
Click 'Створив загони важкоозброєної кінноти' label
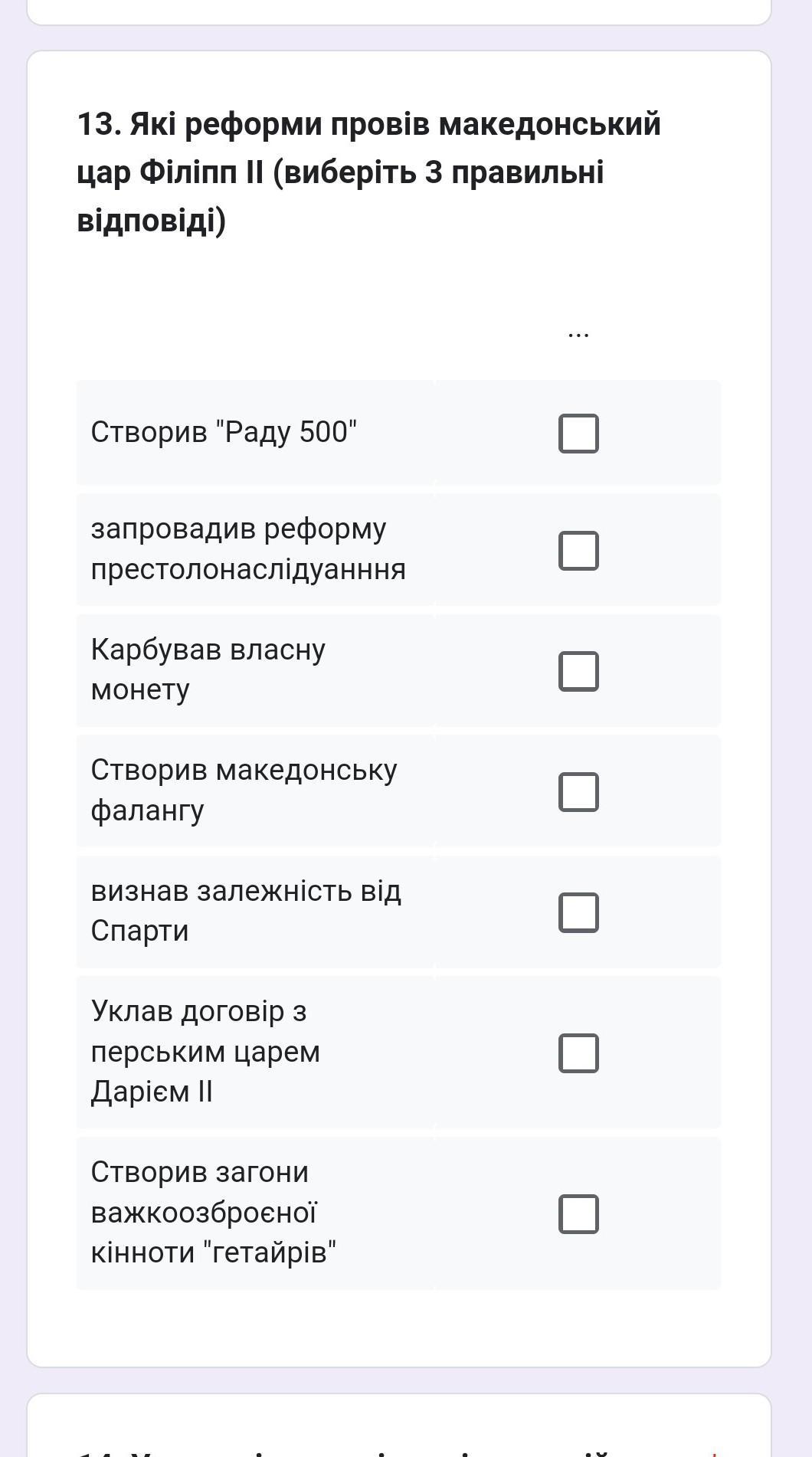213,1213
